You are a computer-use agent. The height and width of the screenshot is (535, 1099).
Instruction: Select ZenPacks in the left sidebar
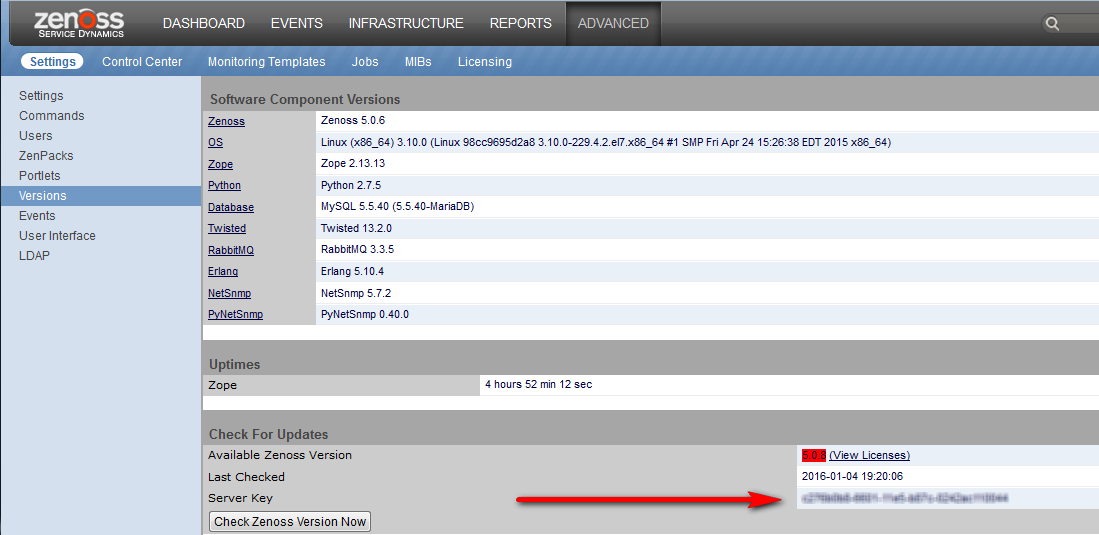pos(46,156)
